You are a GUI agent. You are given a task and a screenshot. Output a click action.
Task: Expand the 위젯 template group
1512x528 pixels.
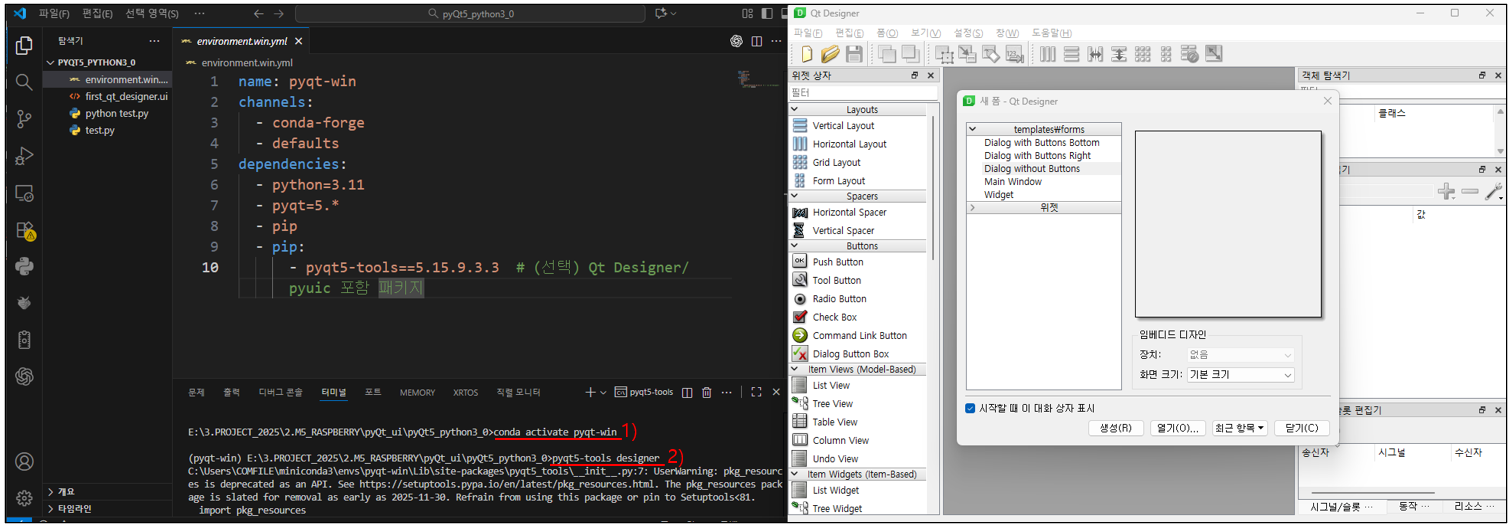(975, 208)
